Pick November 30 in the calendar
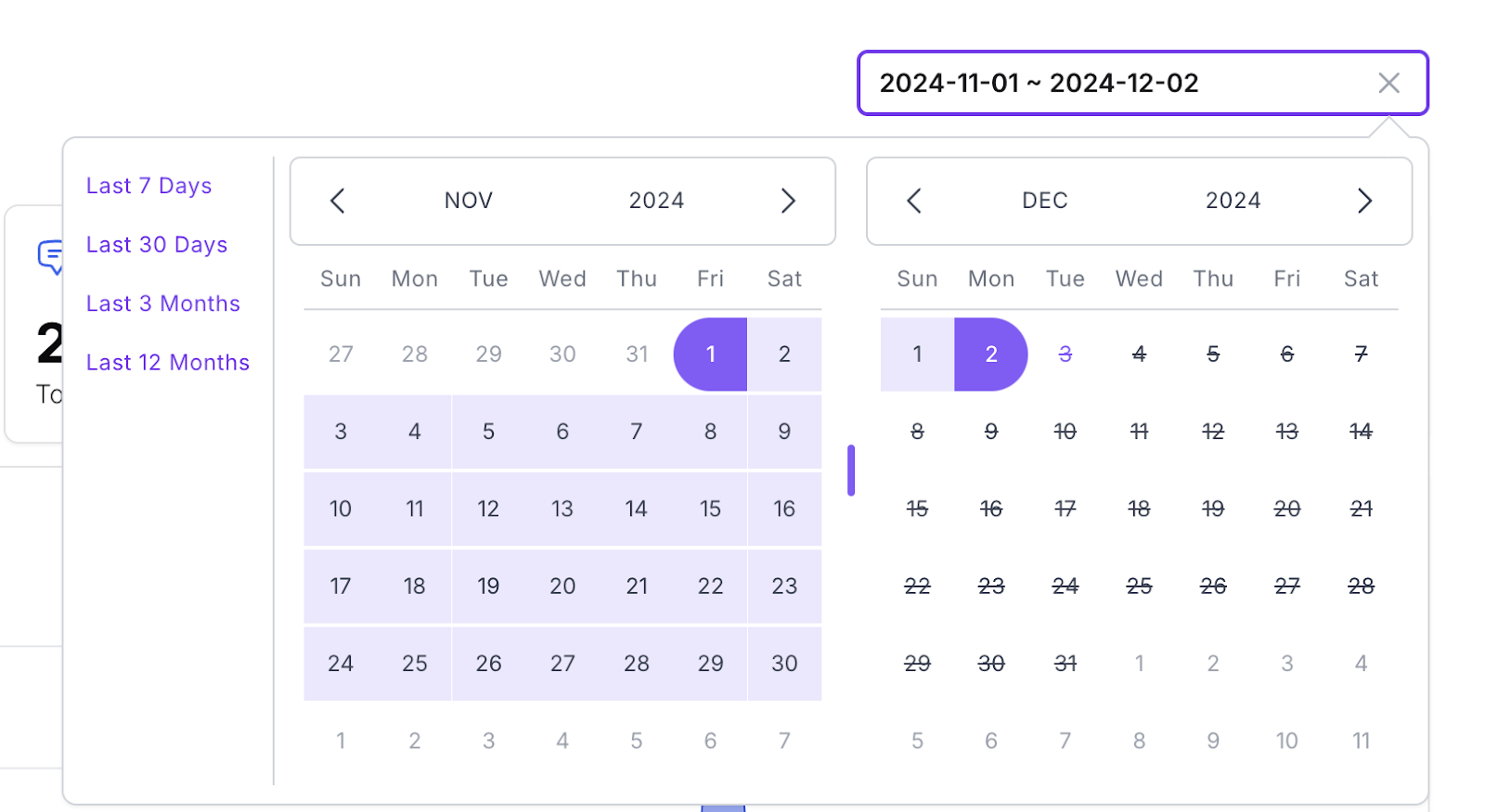Screen dimensions: 1485x812 [x=784, y=664]
